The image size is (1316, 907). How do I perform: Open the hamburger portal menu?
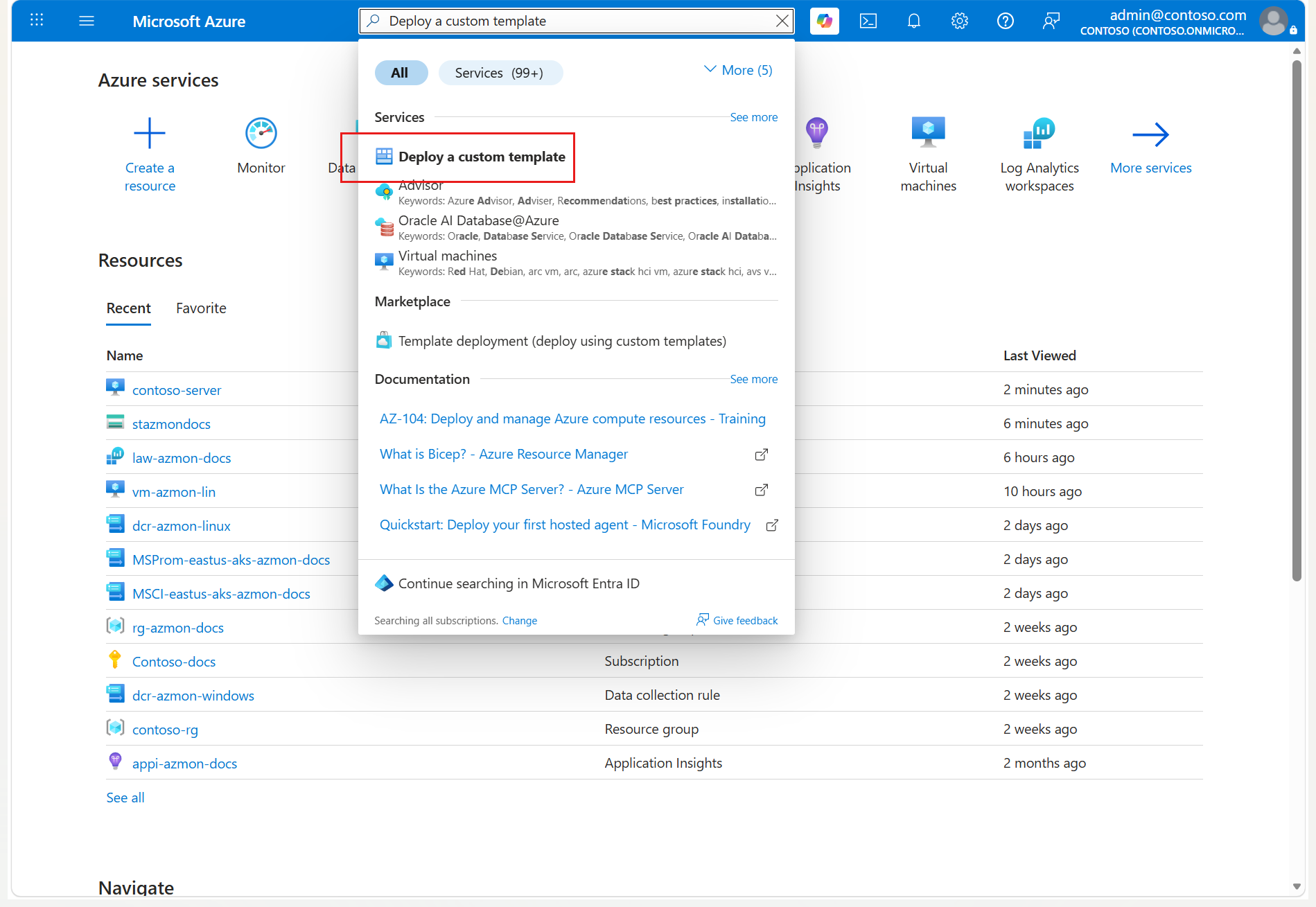pyautogui.click(x=87, y=21)
